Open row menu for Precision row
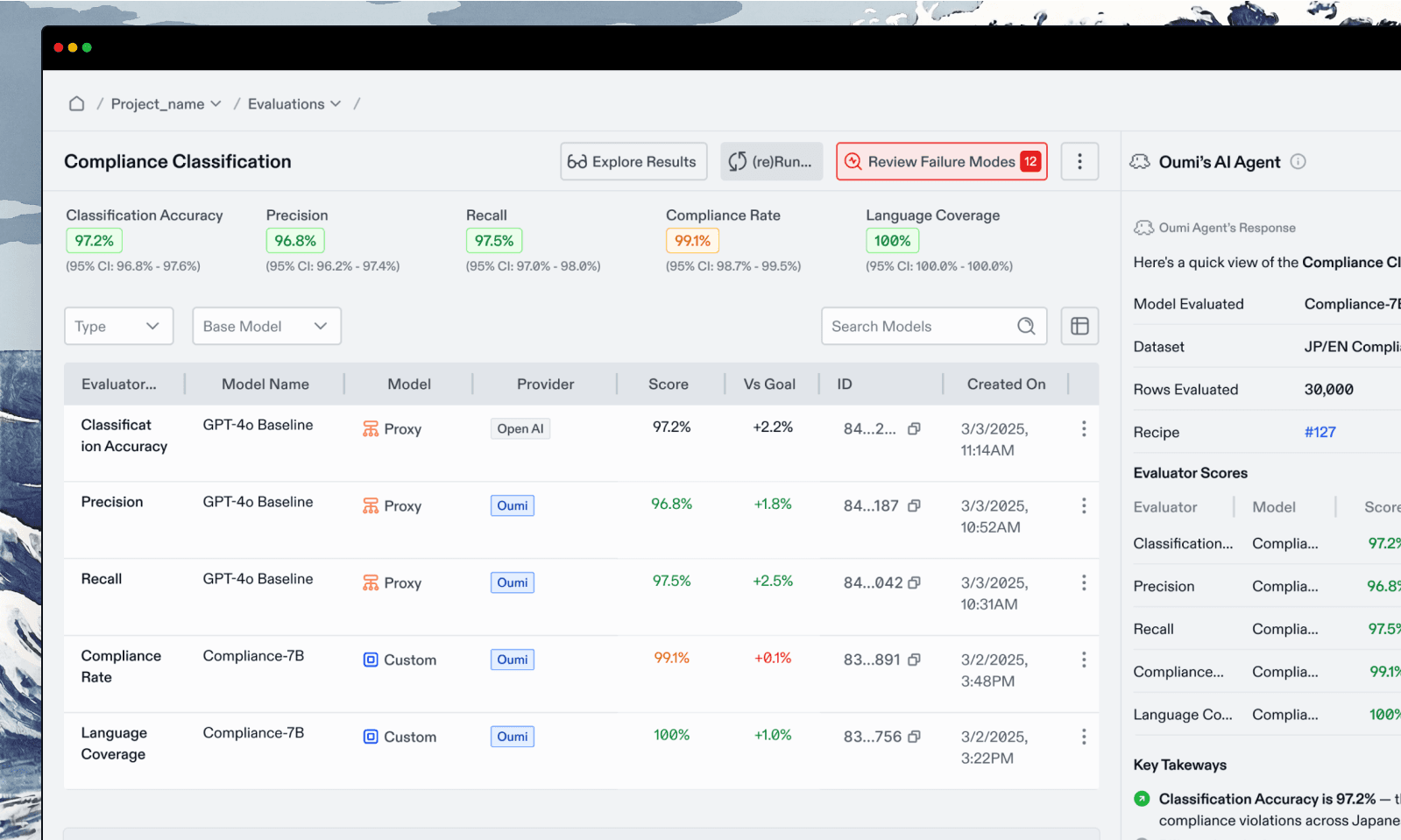 click(1084, 505)
